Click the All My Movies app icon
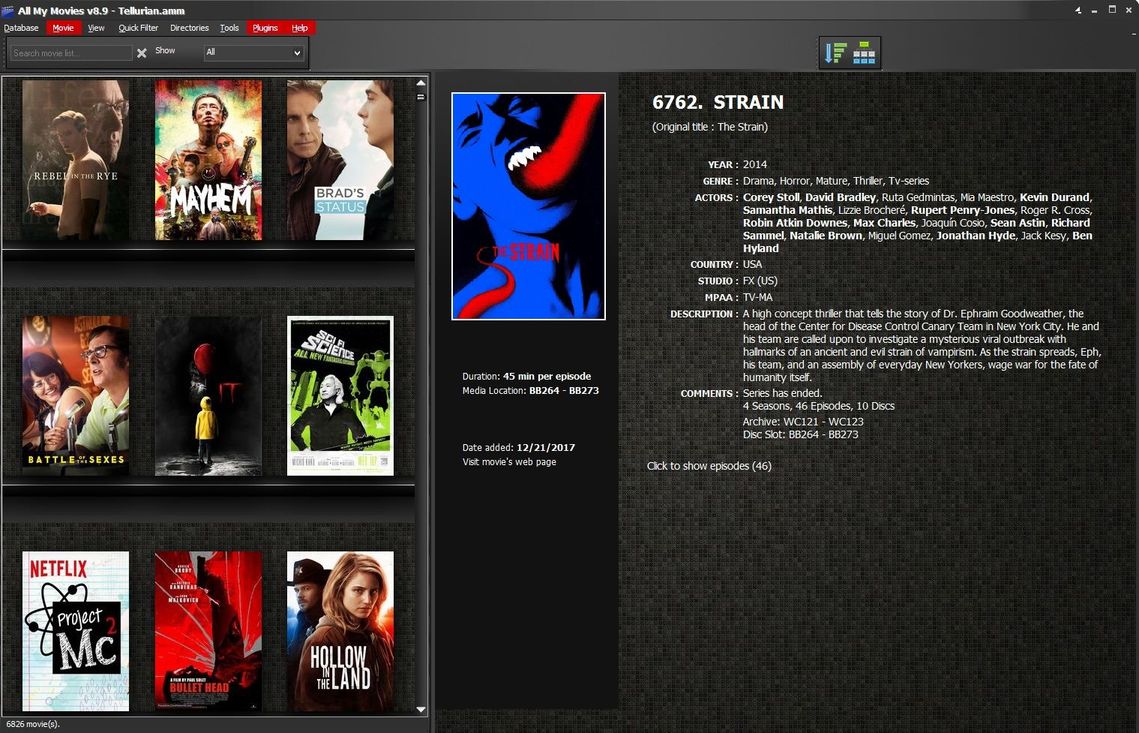This screenshot has width=1139, height=733. [8, 10]
